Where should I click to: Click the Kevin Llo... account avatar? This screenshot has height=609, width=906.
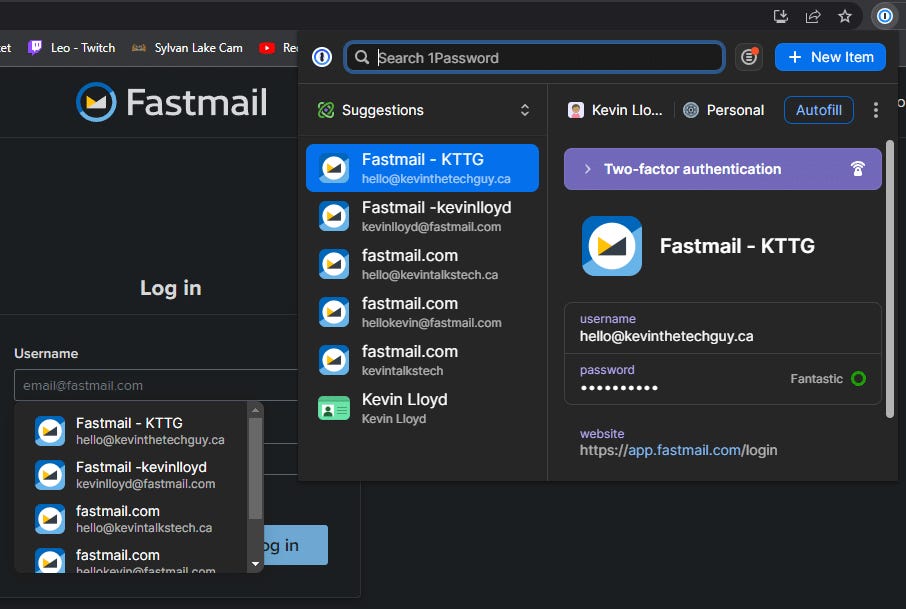(x=575, y=110)
